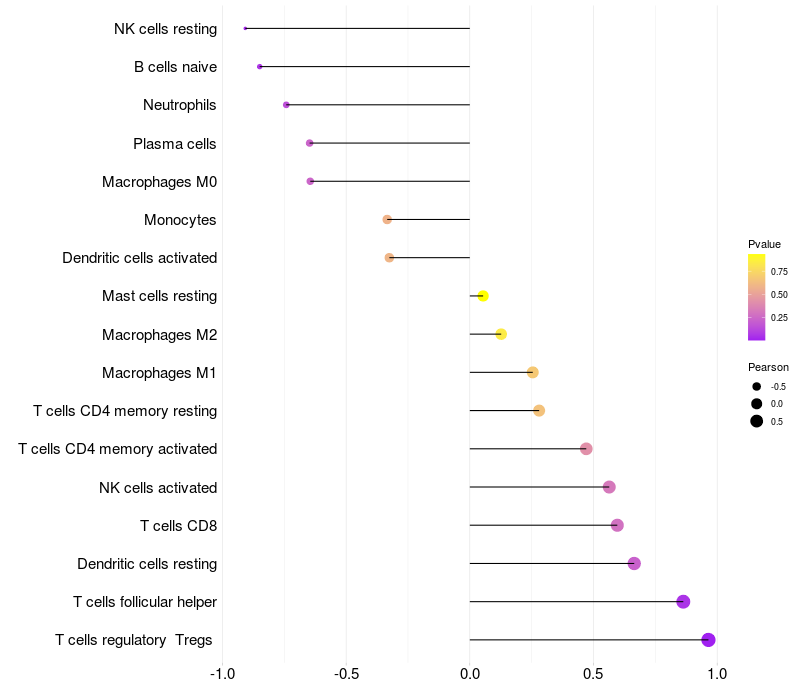This screenshot has width=800, height=700.
Task: Click the Monocytes orange dot
Action: (387, 220)
